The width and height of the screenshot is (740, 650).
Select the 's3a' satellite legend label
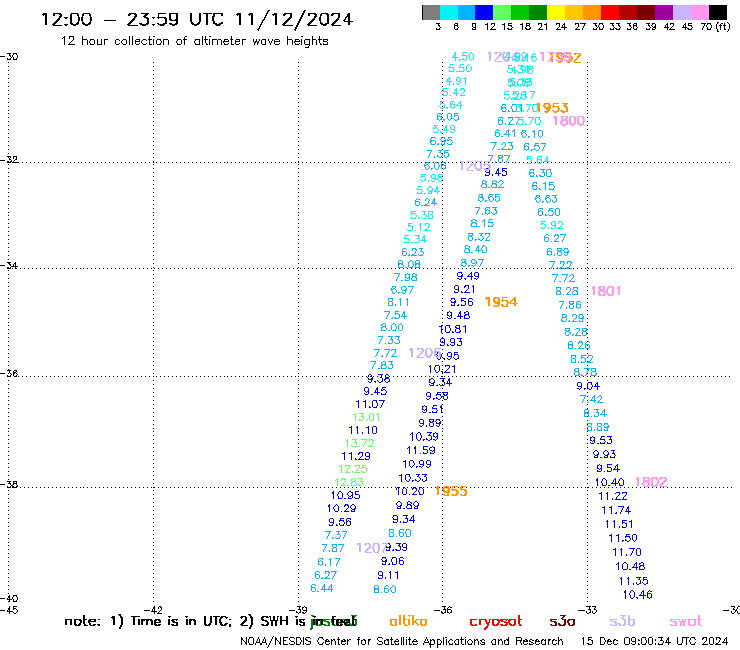point(562,621)
